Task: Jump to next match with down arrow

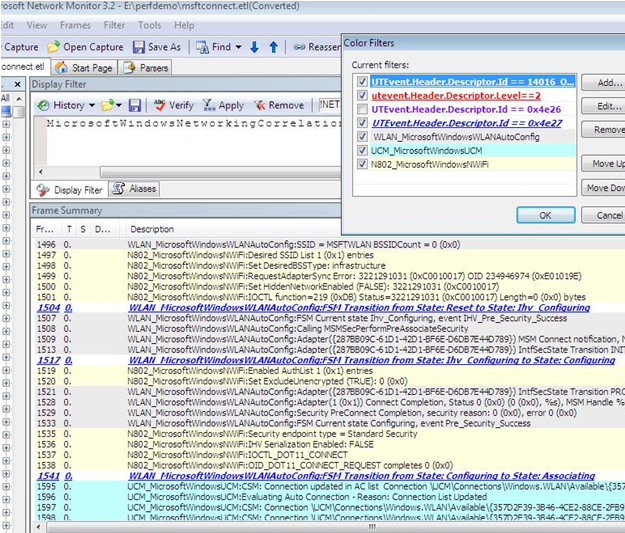Action: pos(254,47)
